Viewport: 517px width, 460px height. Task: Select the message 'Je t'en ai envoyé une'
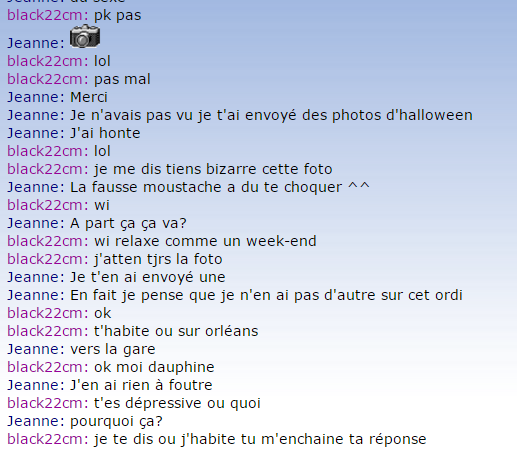(x=148, y=277)
